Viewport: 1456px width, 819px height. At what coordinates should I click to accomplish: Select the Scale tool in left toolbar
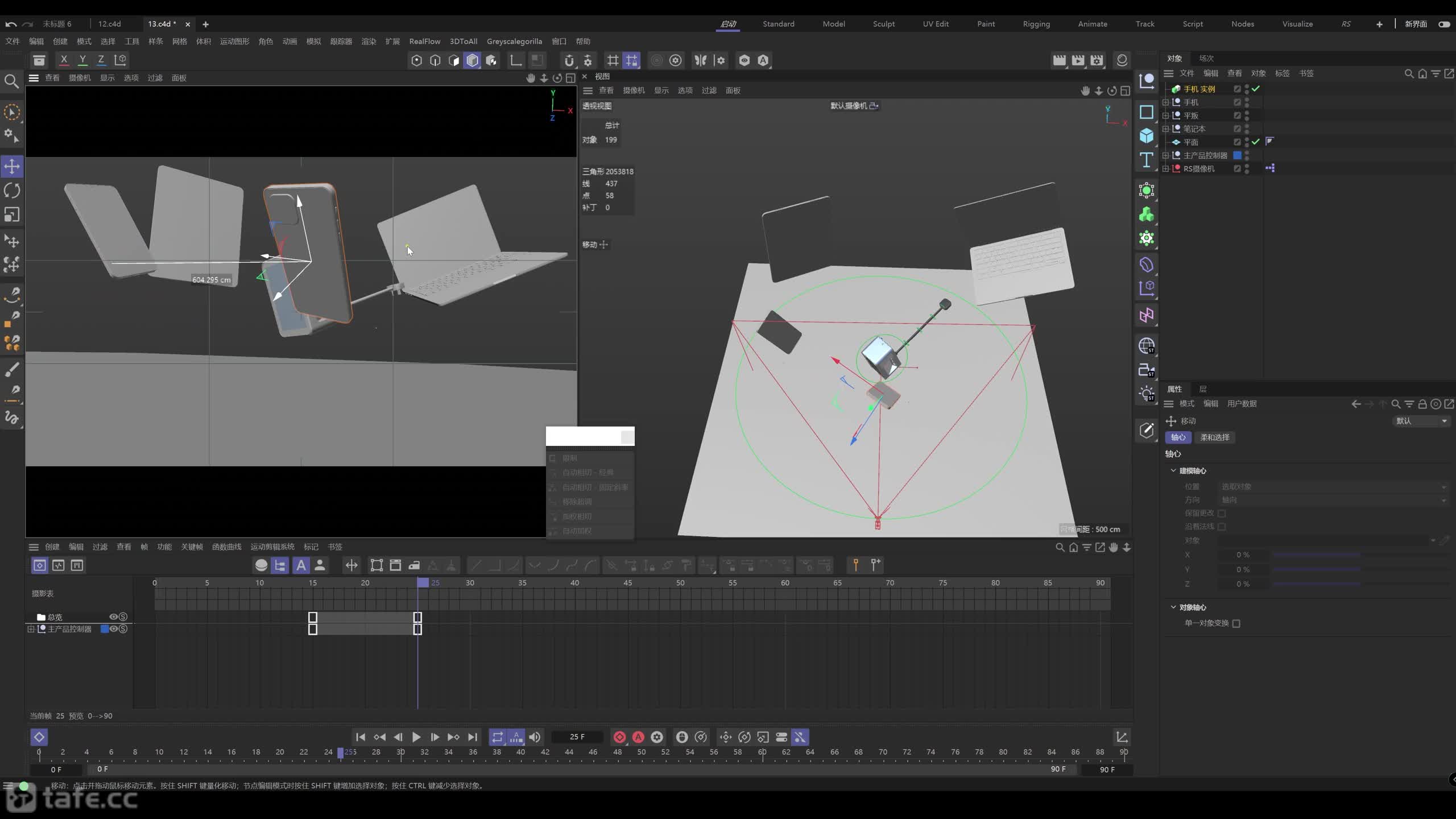pyautogui.click(x=12, y=214)
